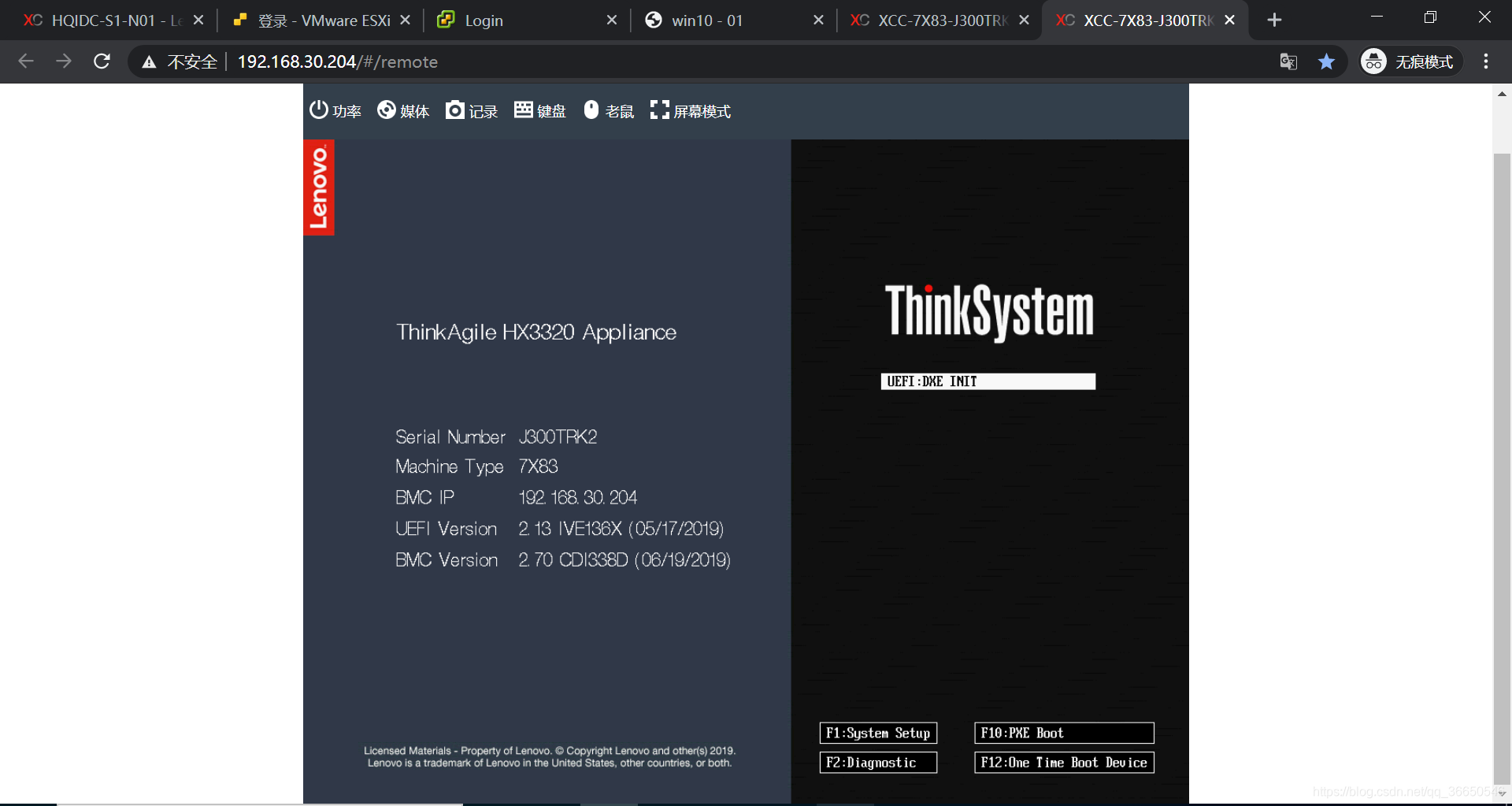Image resolution: width=1512 pixels, height=806 pixels.
Task: Click F1:System Setup option
Action: [x=878, y=733]
